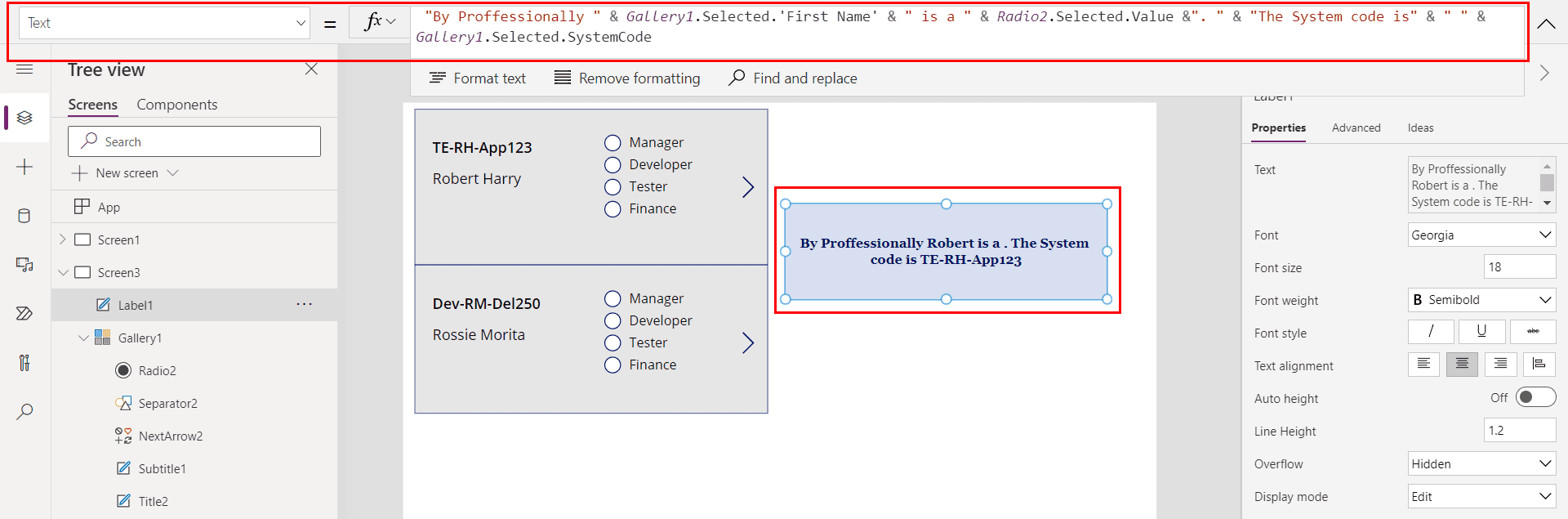Viewport: 1568px width, 519px height.
Task: Click New screen button
Action: tap(116, 173)
